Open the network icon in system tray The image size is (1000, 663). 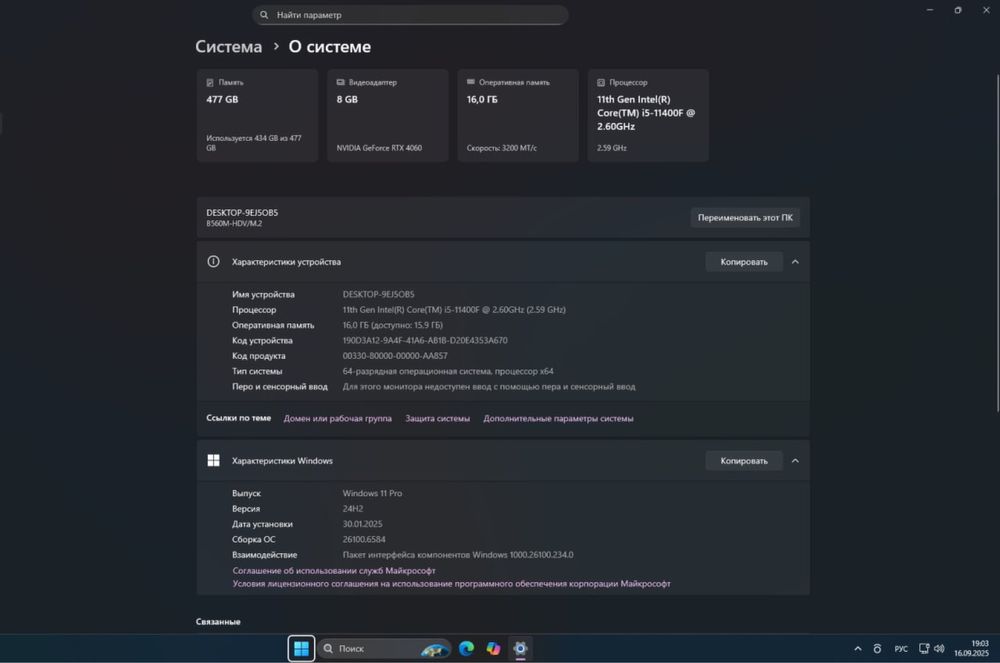pos(923,648)
